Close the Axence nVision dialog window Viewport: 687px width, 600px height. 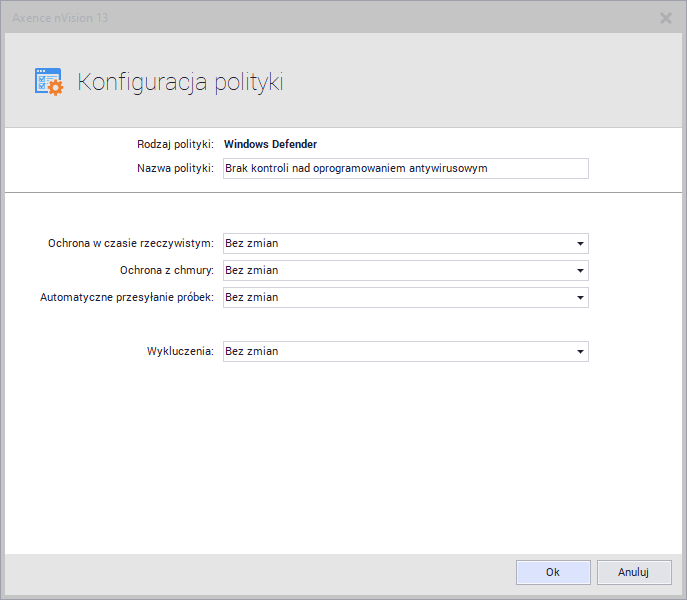pyautogui.click(x=666, y=17)
